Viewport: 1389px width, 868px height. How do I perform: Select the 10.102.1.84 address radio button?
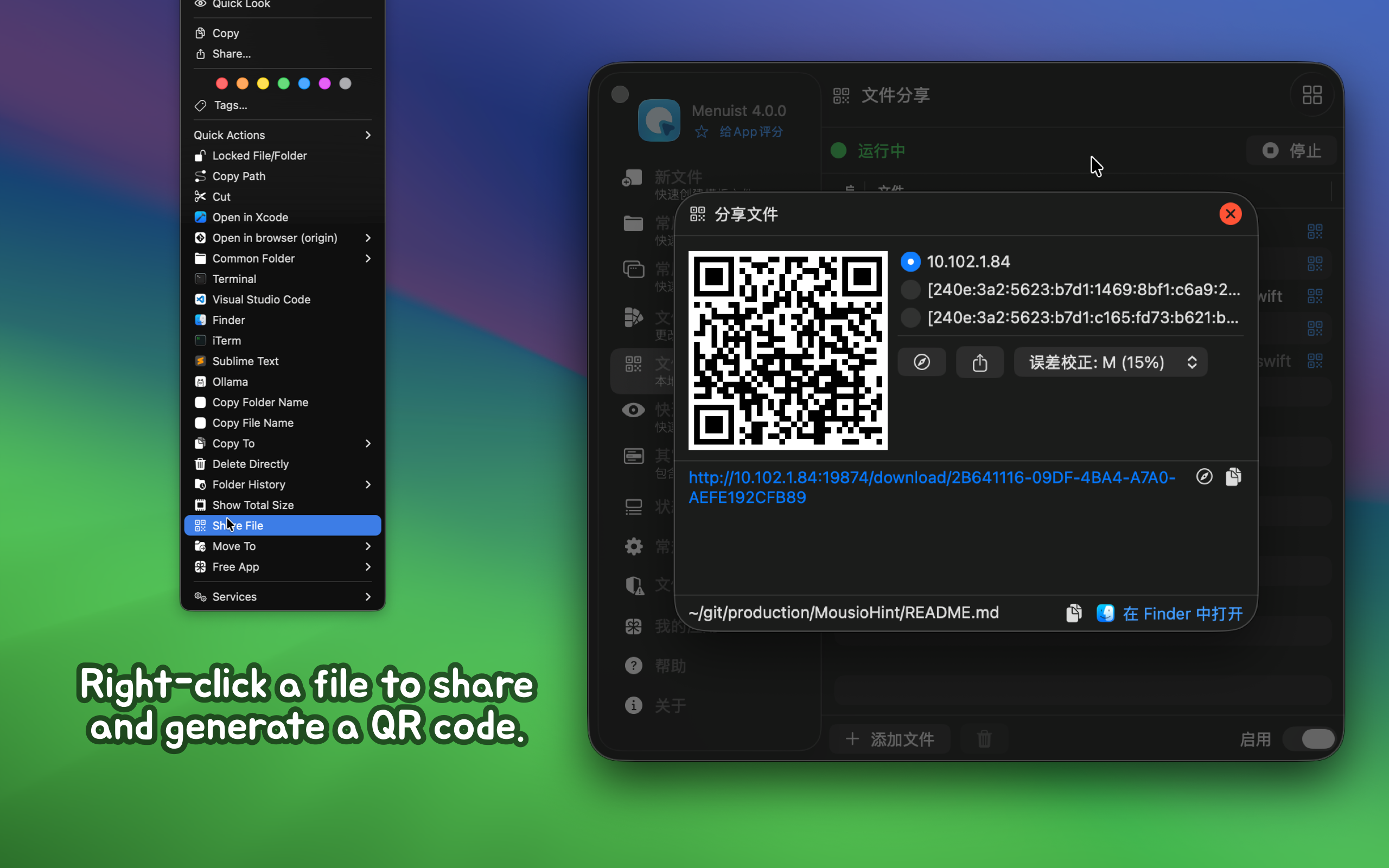point(910,262)
